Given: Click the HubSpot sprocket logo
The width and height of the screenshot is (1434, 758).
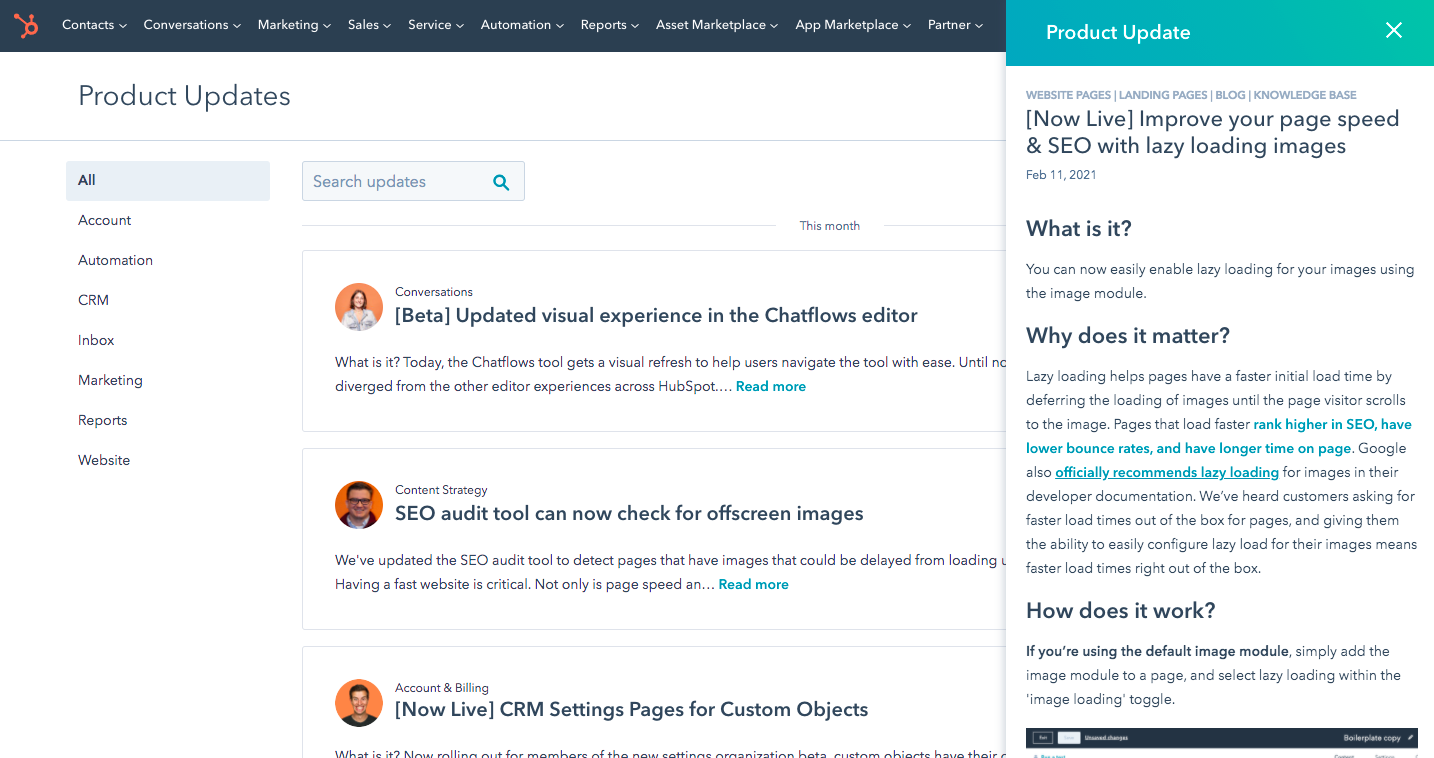Looking at the screenshot, I should click(x=27, y=25).
